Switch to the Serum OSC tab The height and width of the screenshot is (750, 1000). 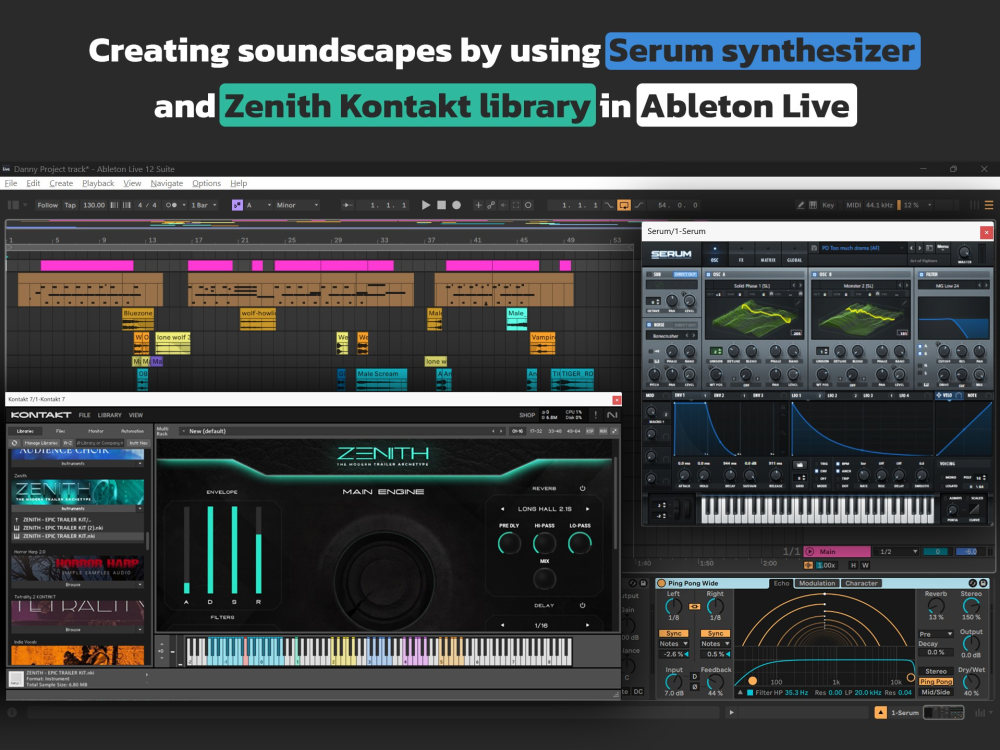714,254
